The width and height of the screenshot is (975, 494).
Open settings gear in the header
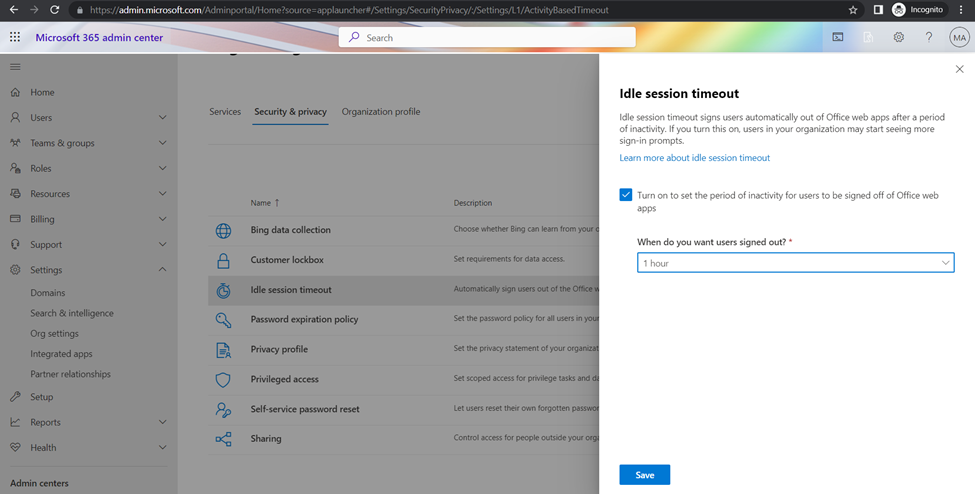[x=899, y=37]
